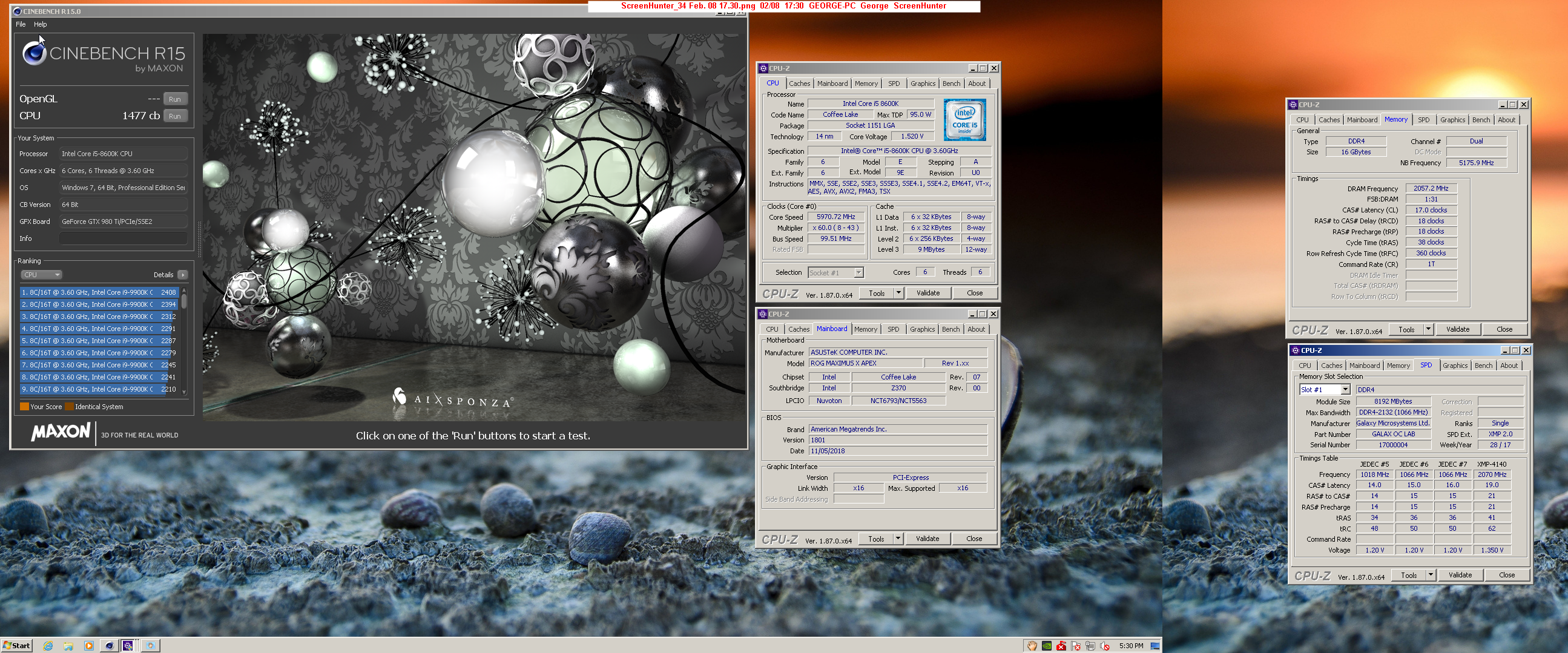Click Close in CPU-Z Mainboard window
Viewport: 1568px width, 653px height.
pyautogui.click(x=974, y=539)
